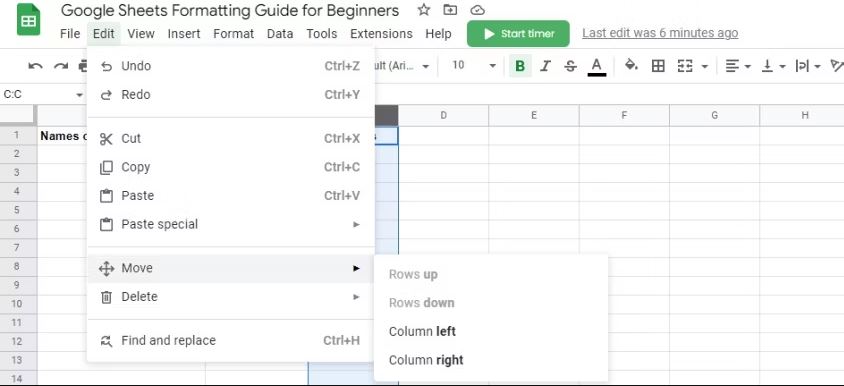Image resolution: width=844 pixels, height=386 pixels.
Task: Click the move to folder icon
Action: 450,10
